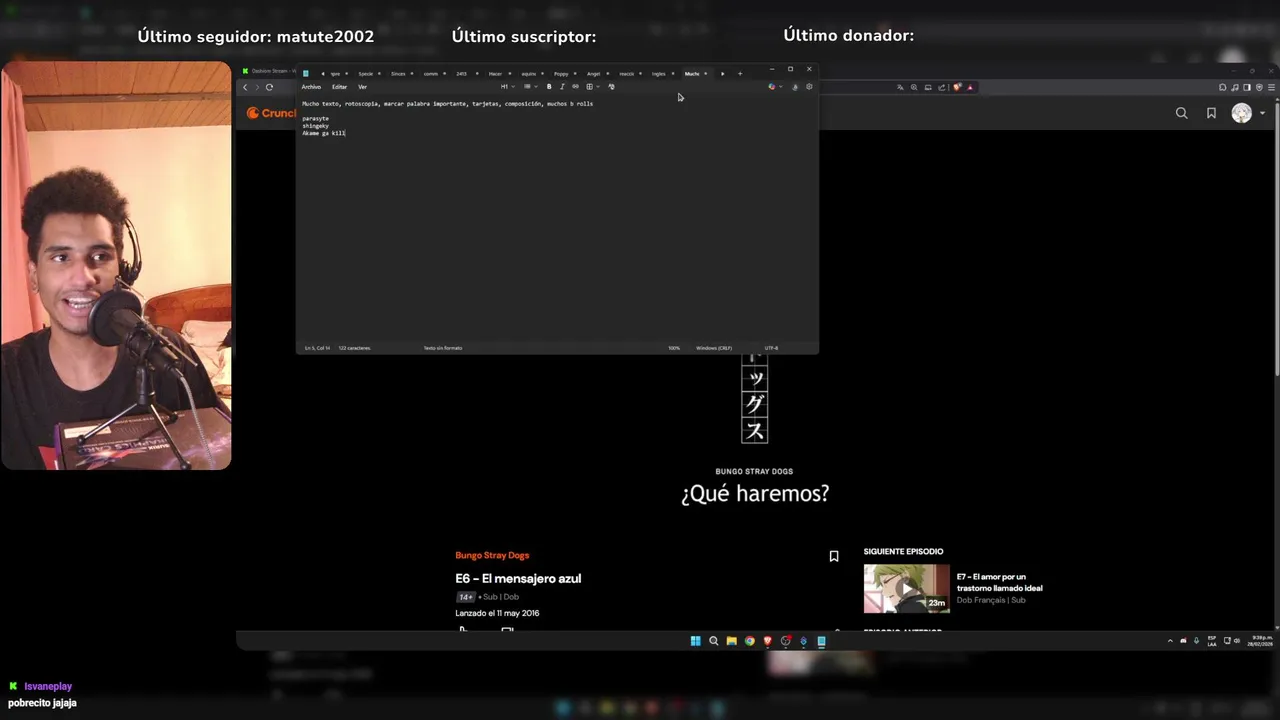Screen dimensions: 1280x720
Task: Go back in the browser
Action: pyautogui.click(x=245, y=87)
